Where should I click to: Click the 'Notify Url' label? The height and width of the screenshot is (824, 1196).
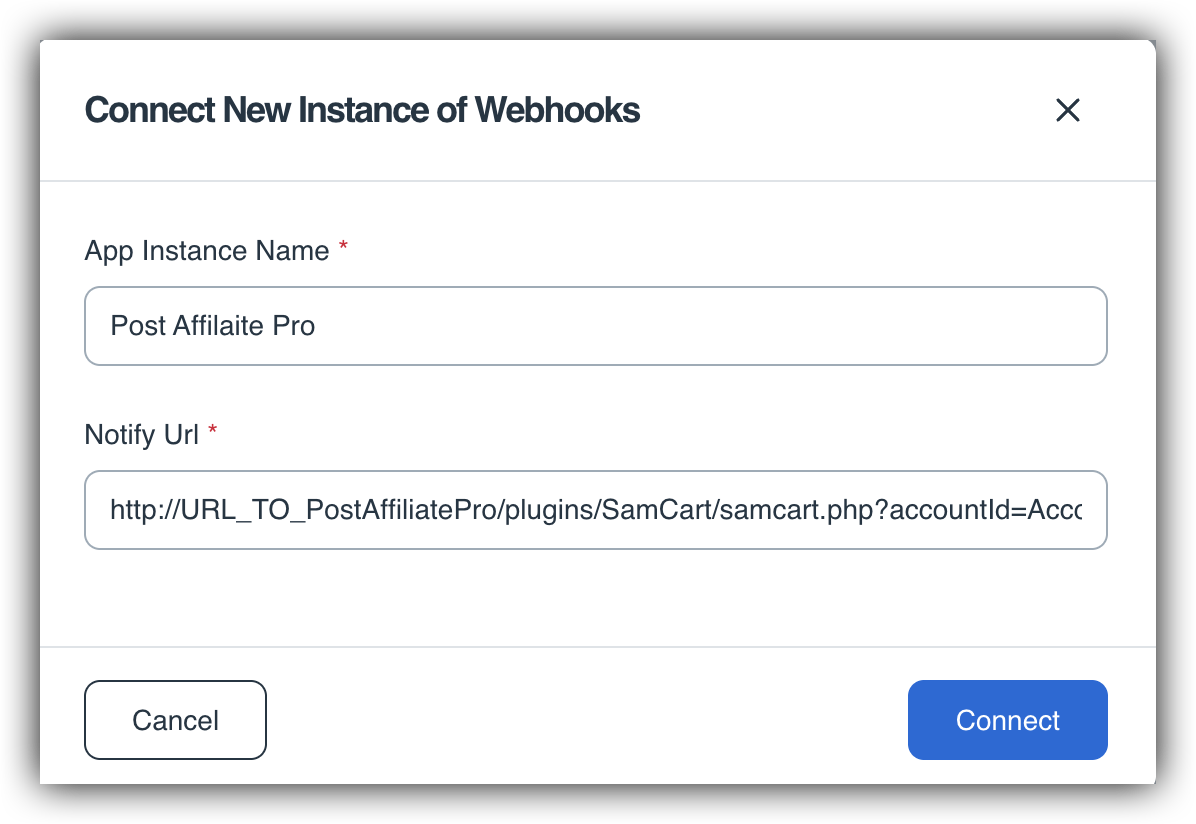[141, 435]
